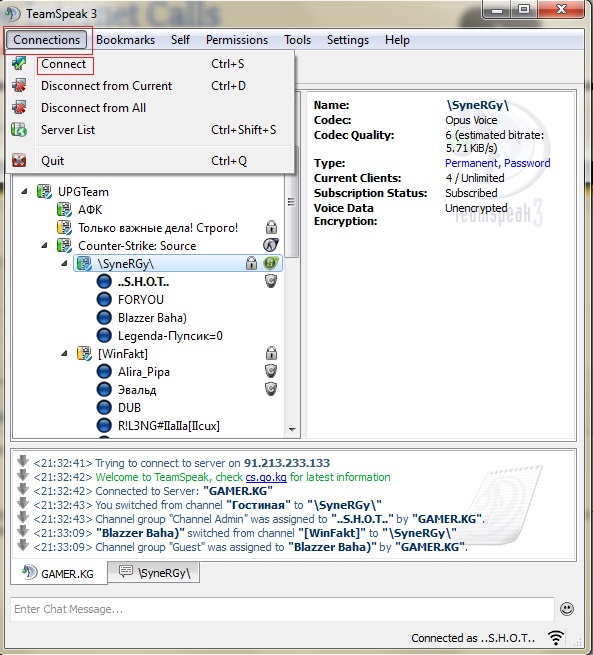Screen dimensions: 593x655
Task: Select Disconnect from All menu entry
Action: 93,108
